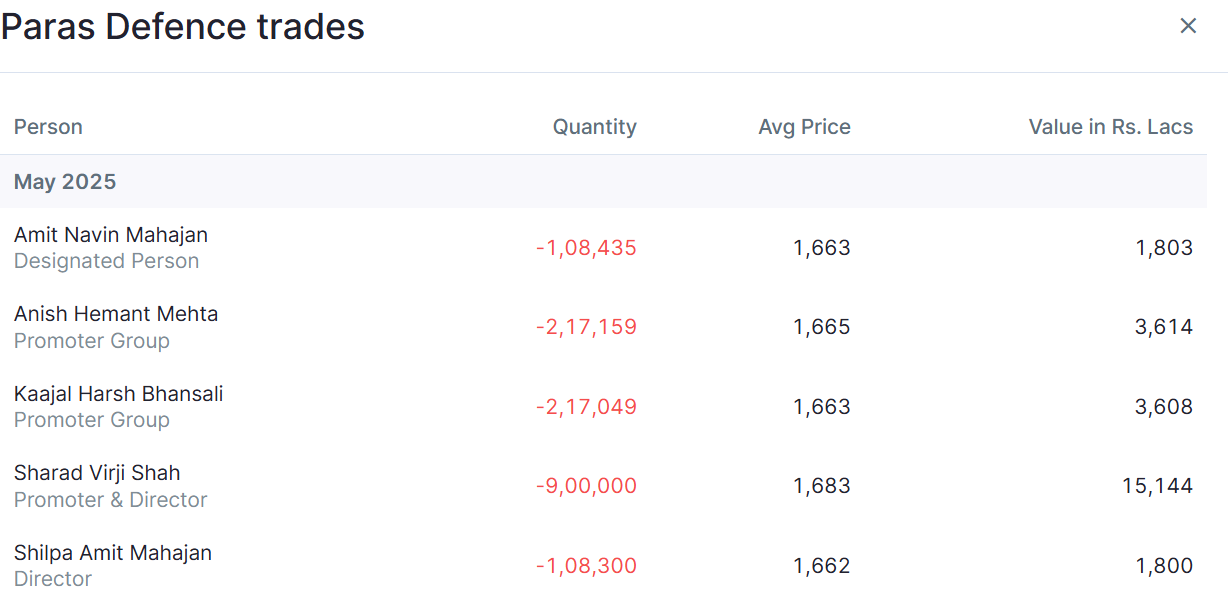Click the Value in Rs. Lacs header
The width and height of the screenshot is (1228, 606).
(x=1111, y=127)
